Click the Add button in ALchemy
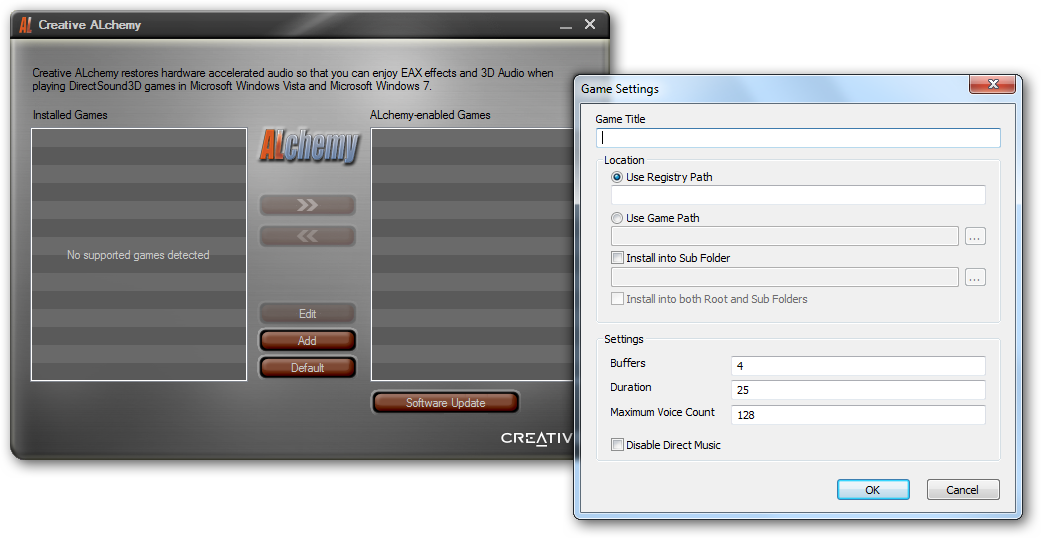Viewport: 1041px width, 538px height. 307,341
